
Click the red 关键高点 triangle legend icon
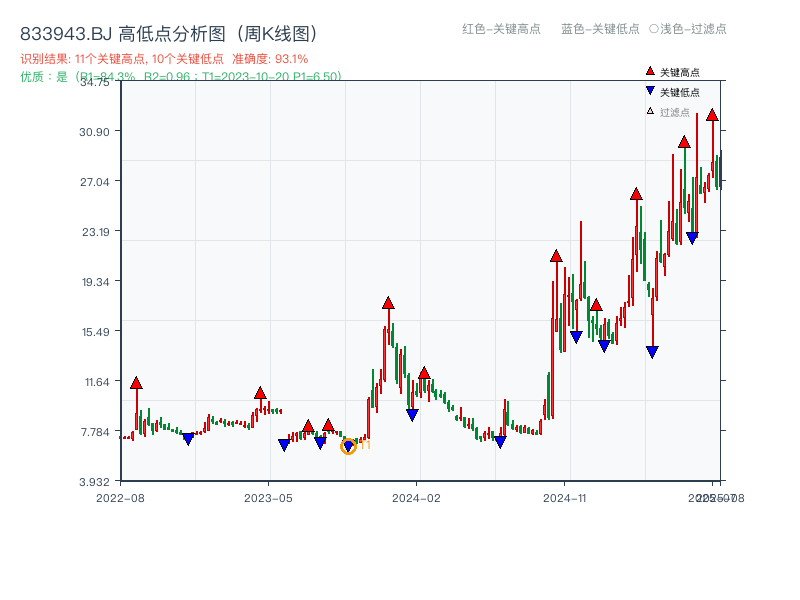[x=648, y=70]
